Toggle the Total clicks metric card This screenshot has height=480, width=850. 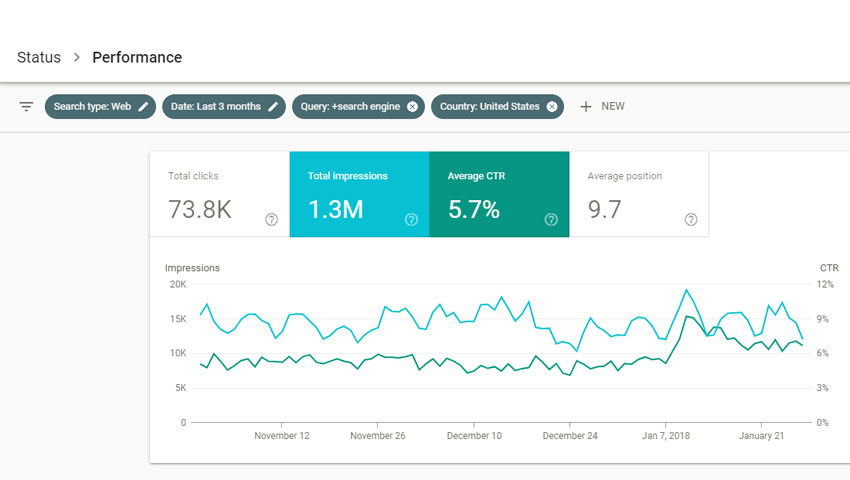210,195
